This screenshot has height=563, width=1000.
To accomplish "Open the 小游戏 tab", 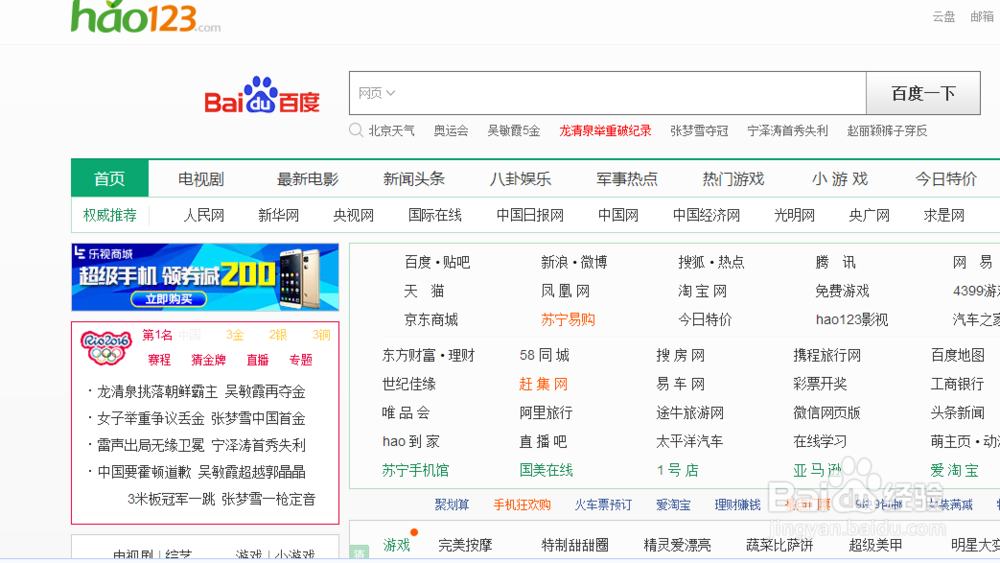I will pos(840,179).
